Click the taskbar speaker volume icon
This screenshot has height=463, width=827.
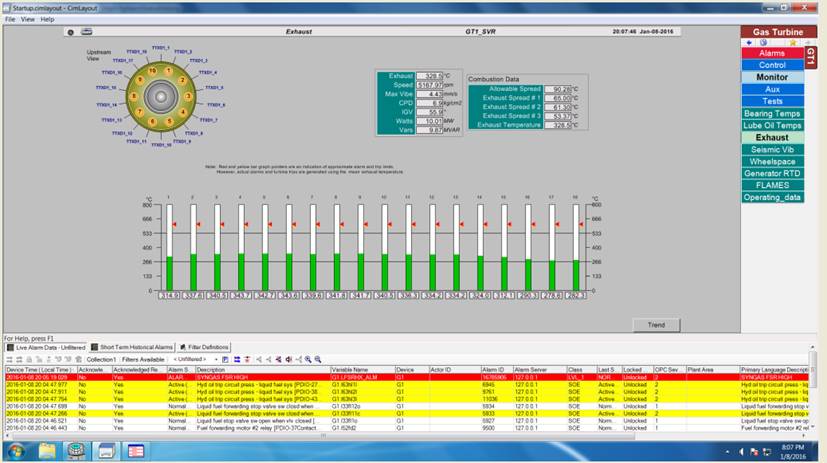[741, 452]
